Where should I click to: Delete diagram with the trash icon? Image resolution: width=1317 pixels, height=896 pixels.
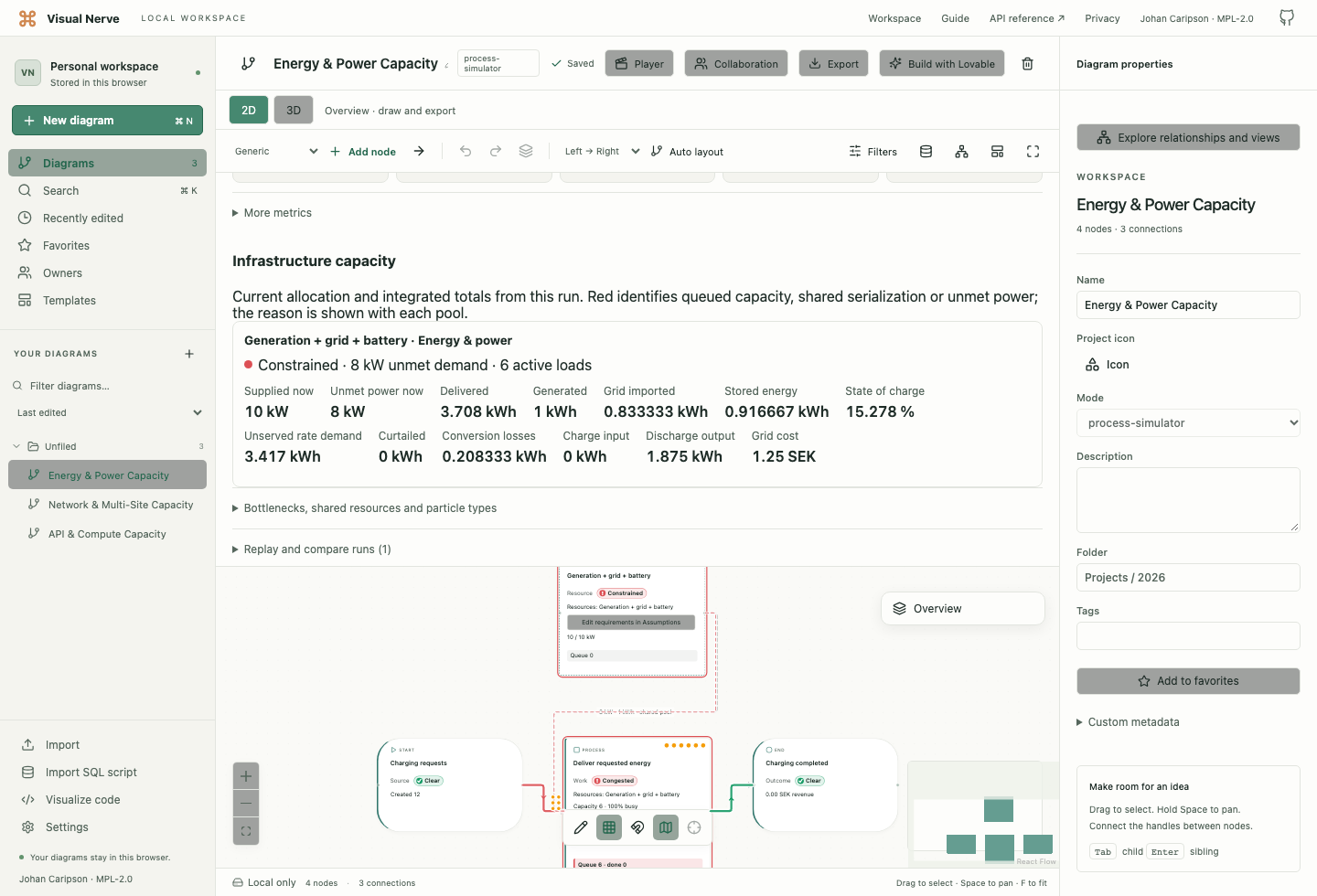pos(1027,64)
